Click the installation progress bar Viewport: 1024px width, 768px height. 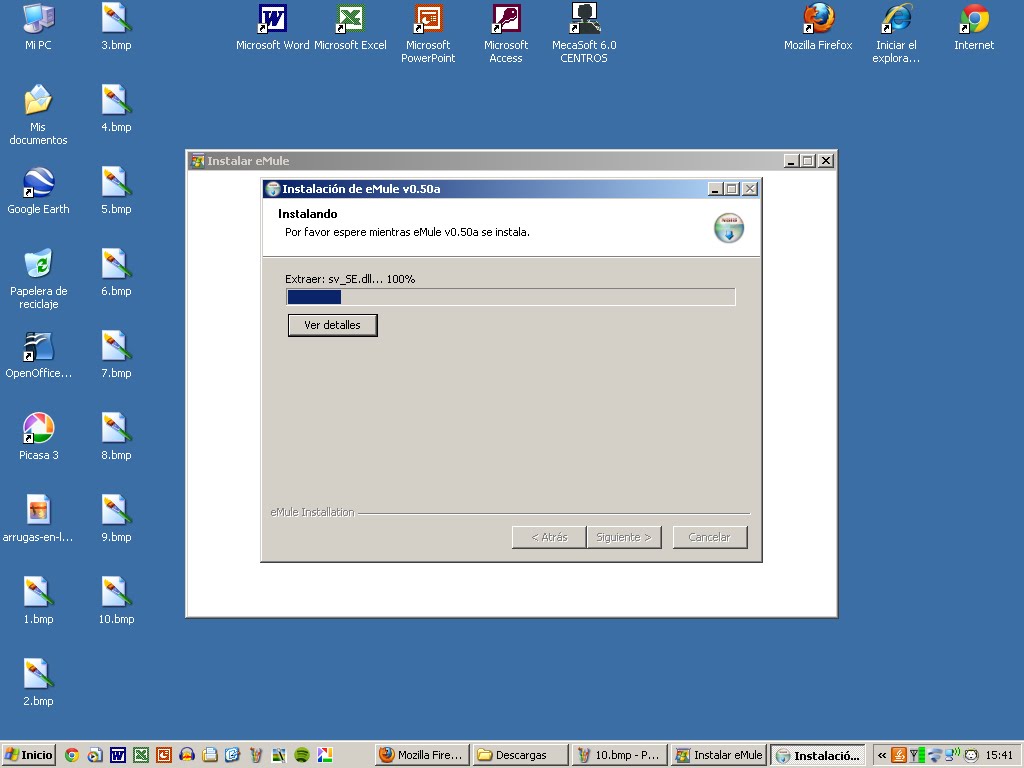[x=511, y=297]
